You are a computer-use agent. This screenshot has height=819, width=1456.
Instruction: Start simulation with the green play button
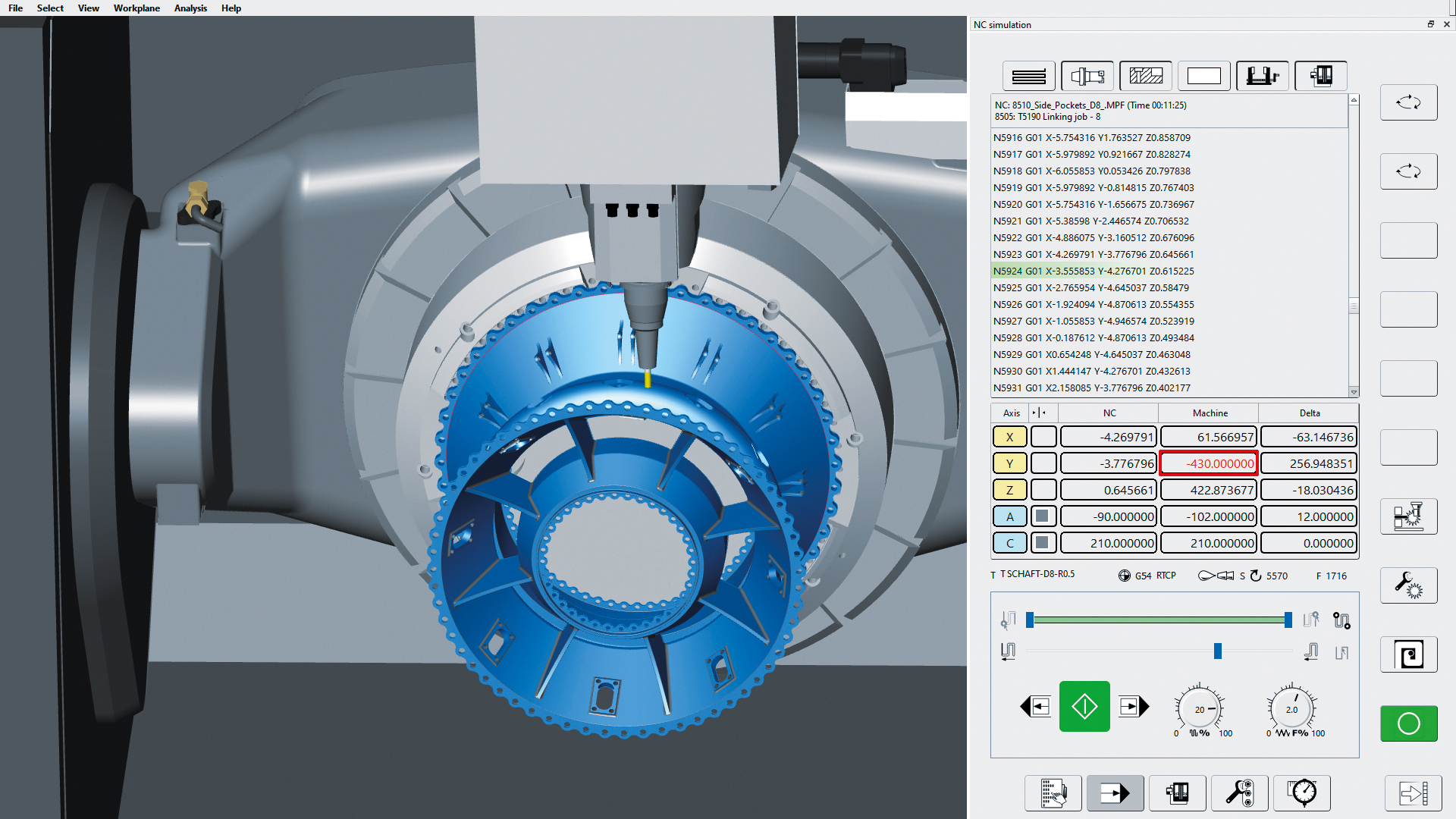[x=1084, y=706]
